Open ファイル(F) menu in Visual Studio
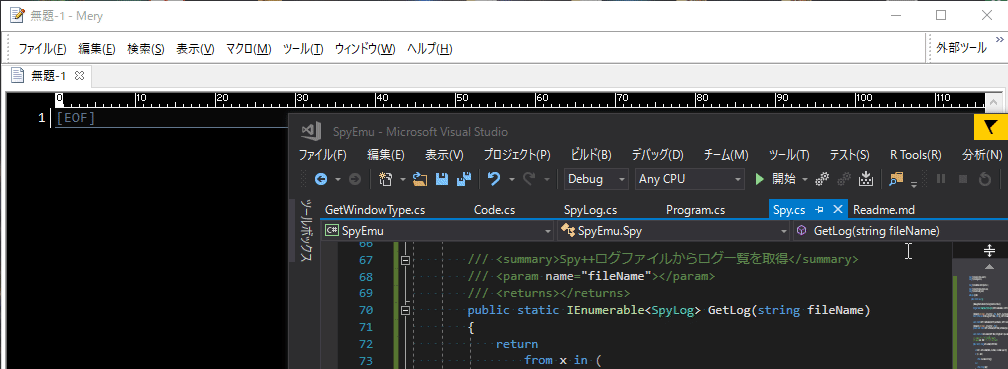1008x369 pixels. (323, 155)
